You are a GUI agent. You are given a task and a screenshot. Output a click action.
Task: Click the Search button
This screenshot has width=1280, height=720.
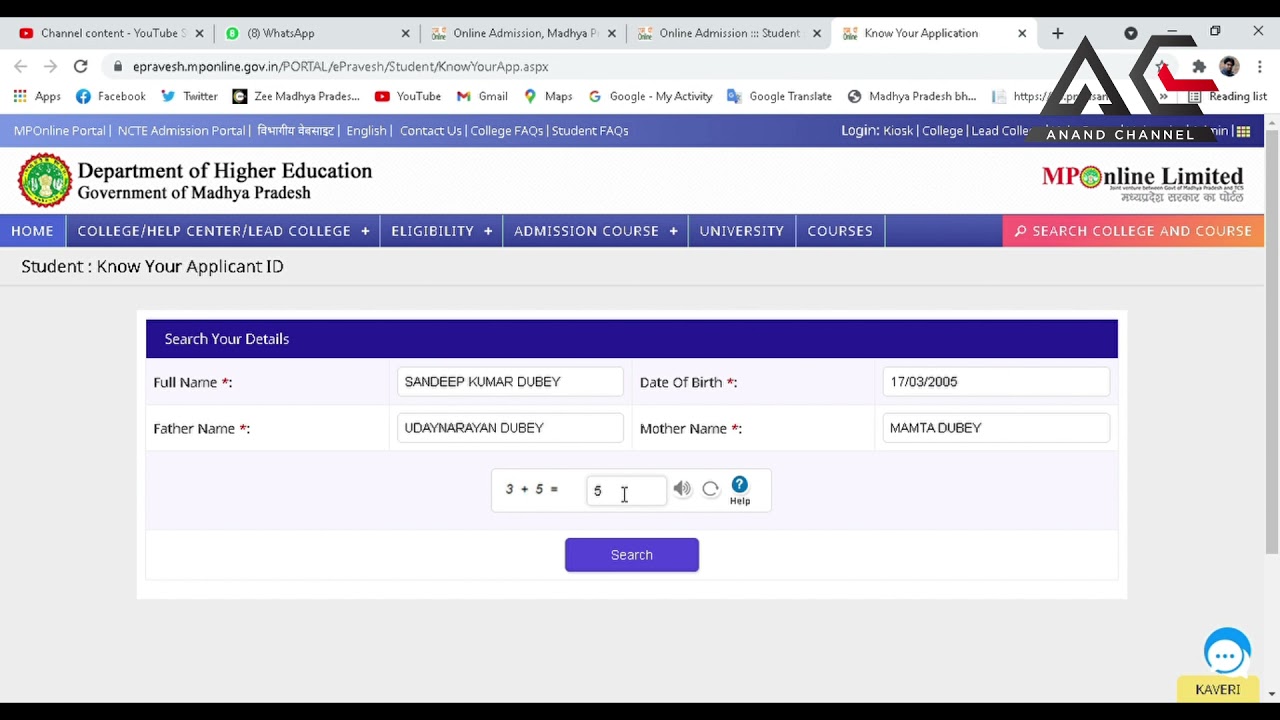[632, 555]
